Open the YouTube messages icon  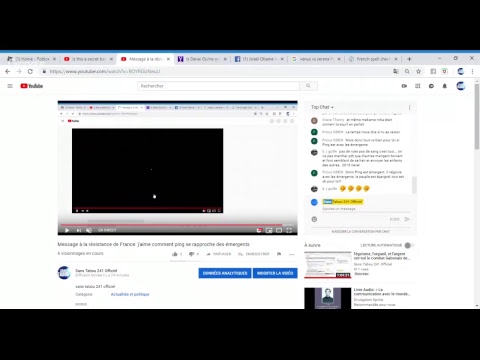pos(431,86)
